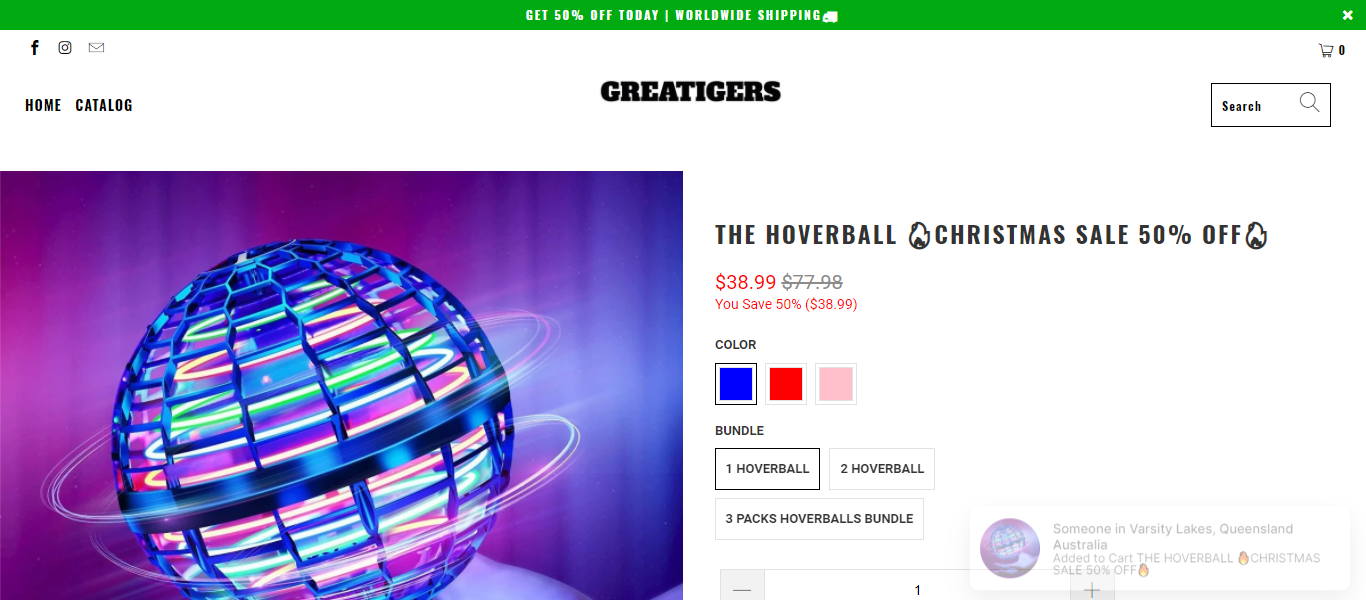Open the Instagram social link icon
This screenshot has height=600, width=1366.
click(x=65, y=48)
